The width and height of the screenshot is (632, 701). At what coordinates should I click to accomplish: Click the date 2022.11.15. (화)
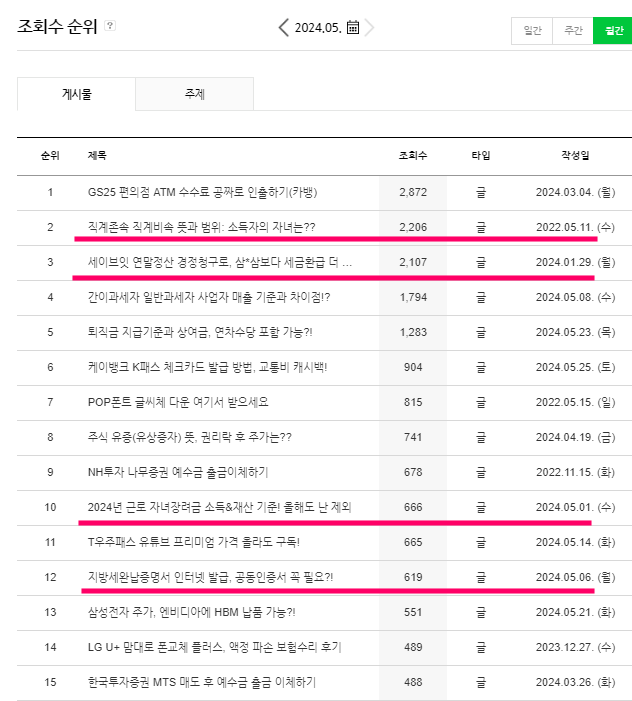pyautogui.click(x=575, y=472)
